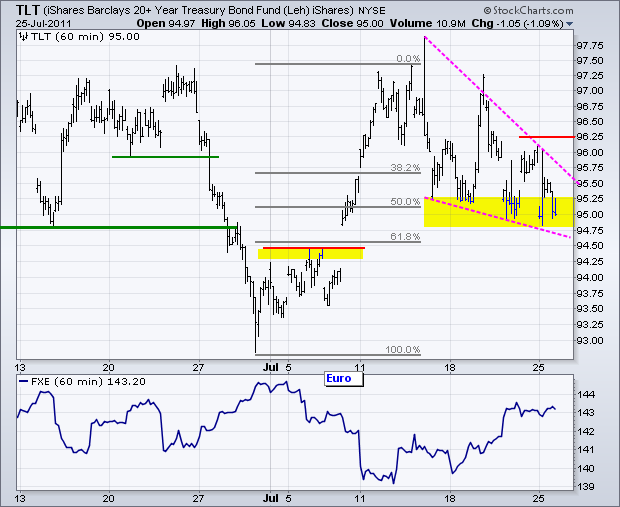Screen dimensions: 620x507
Task: Click the date 25-Jul-2011
Action: tap(43, 23)
